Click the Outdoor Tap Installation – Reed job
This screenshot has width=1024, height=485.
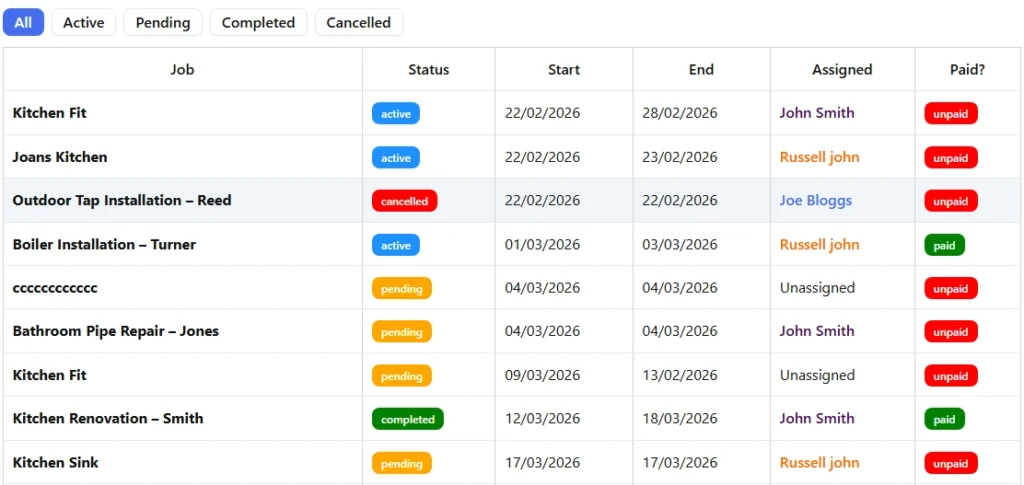click(x=122, y=200)
